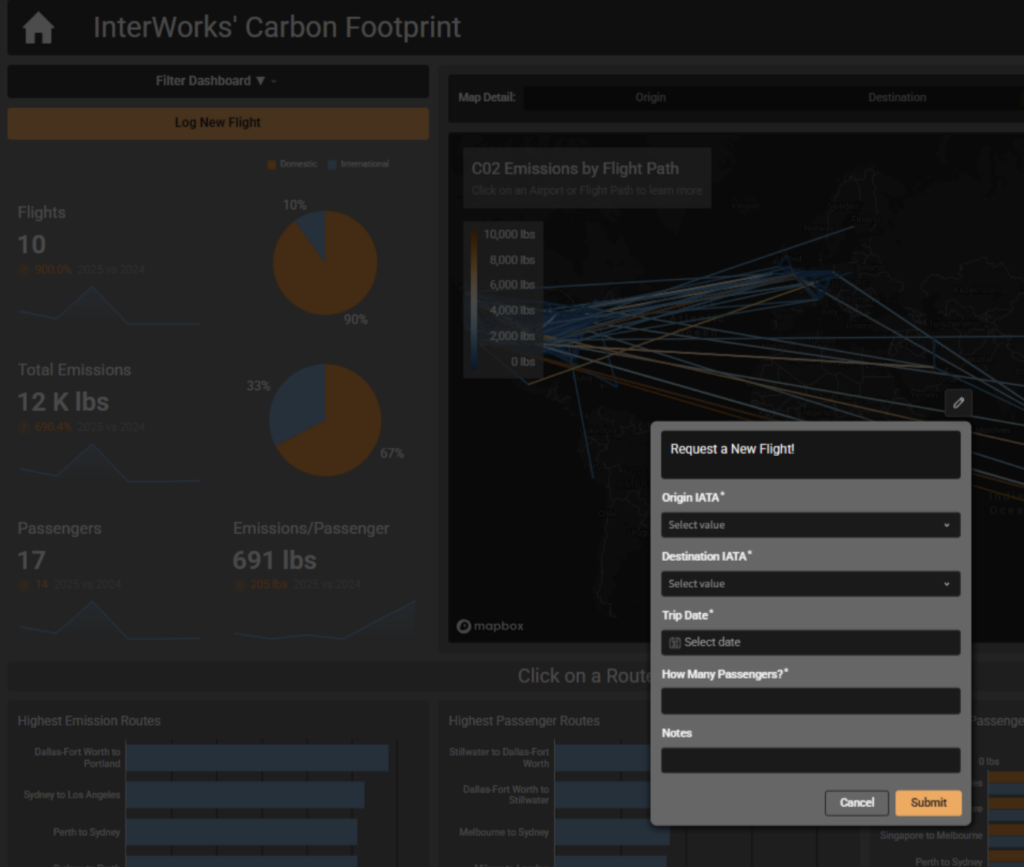This screenshot has width=1024, height=867.
Task: Click the calendar icon in Trip Date field
Action: pos(675,642)
